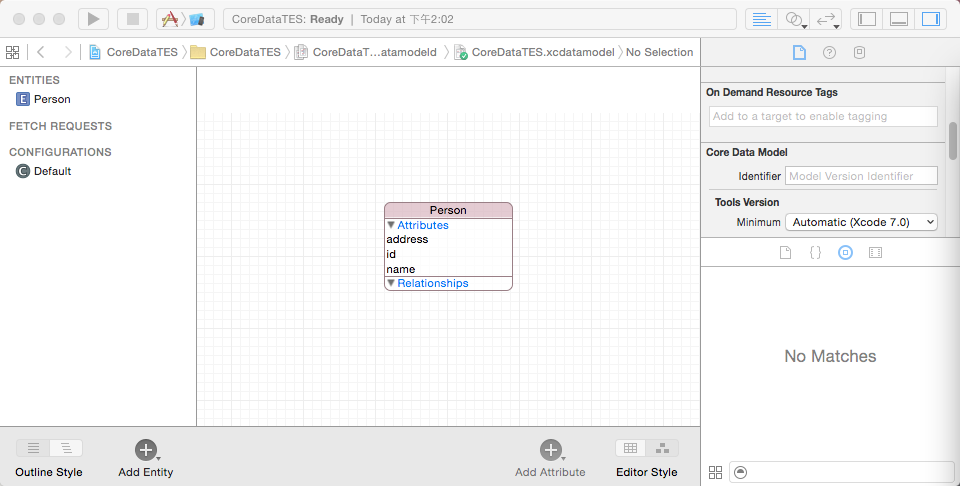The image size is (960, 486).
Task: Click the CONFIGURATIONS section header
Action: click(60, 152)
